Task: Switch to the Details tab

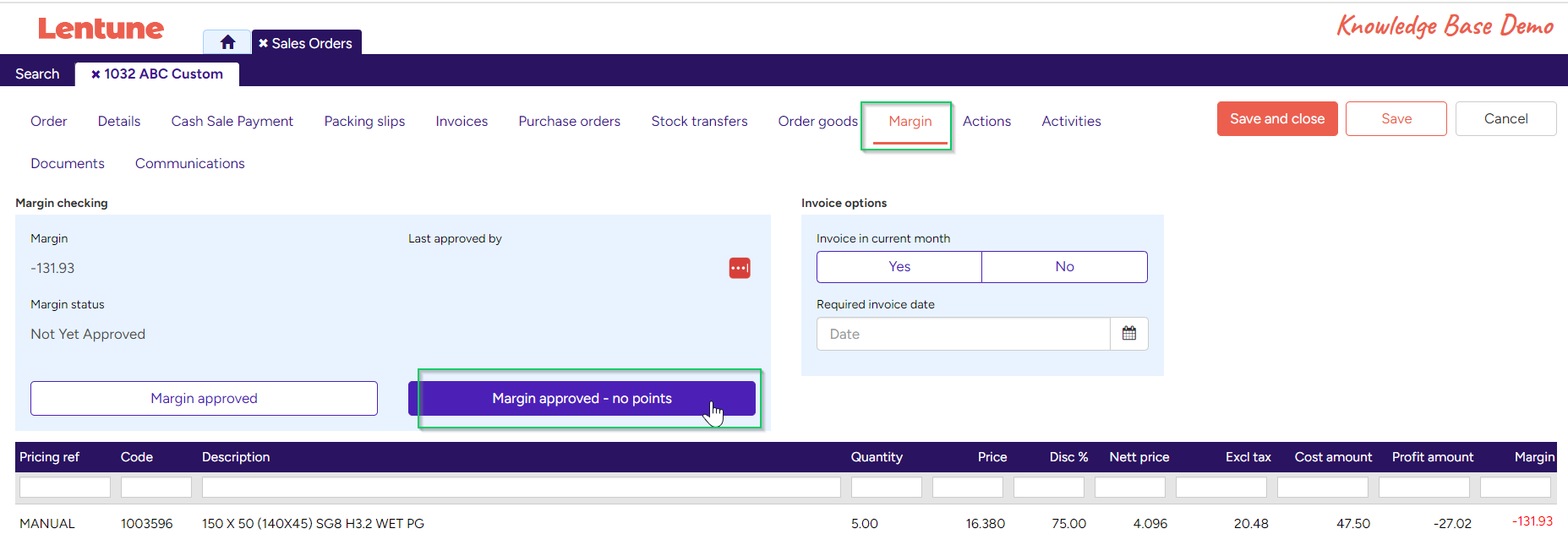Action: pyautogui.click(x=119, y=122)
